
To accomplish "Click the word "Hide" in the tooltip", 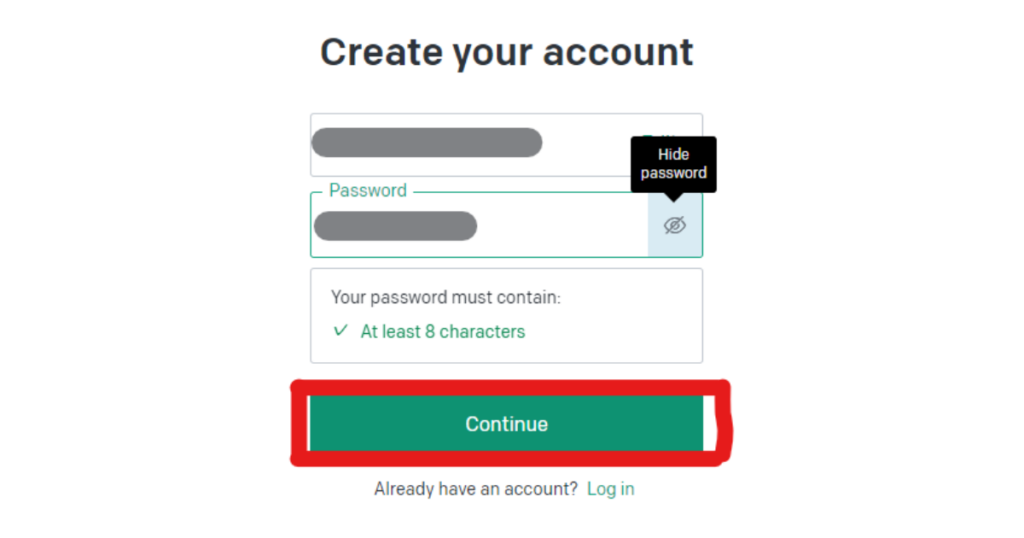I will point(673,155).
